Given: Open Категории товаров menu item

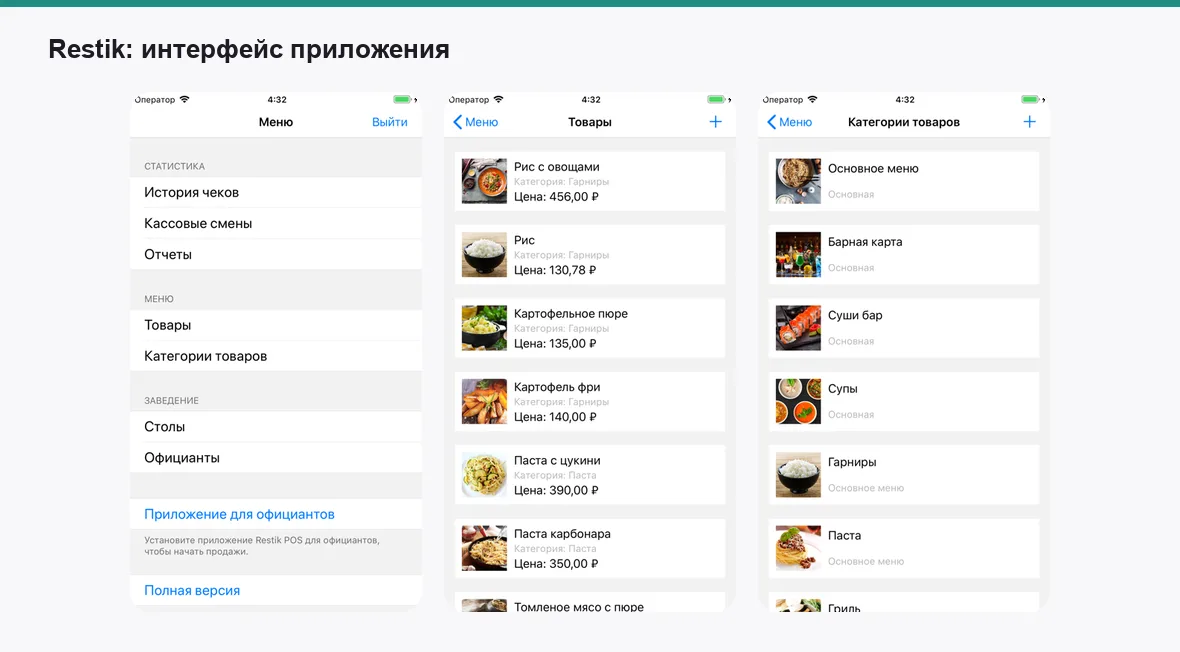Looking at the screenshot, I should [275, 356].
